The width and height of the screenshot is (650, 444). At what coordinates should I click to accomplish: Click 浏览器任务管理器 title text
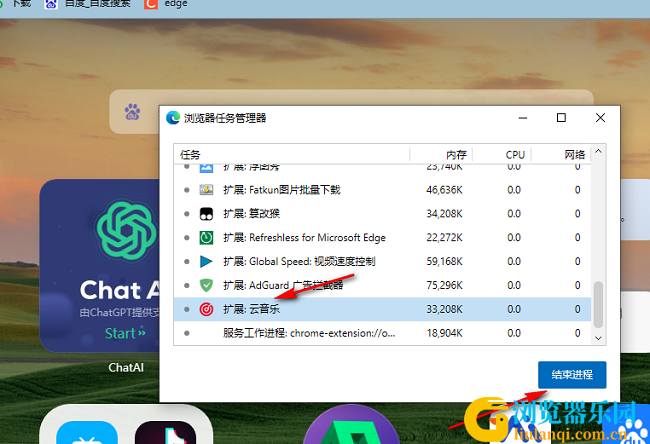[225, 118]
